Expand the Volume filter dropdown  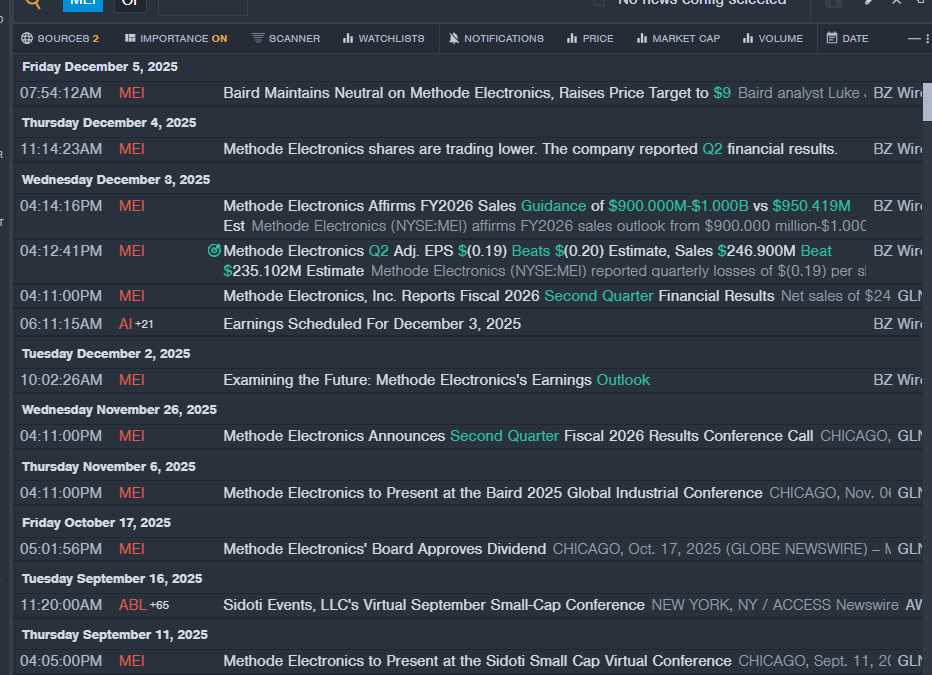773,39
